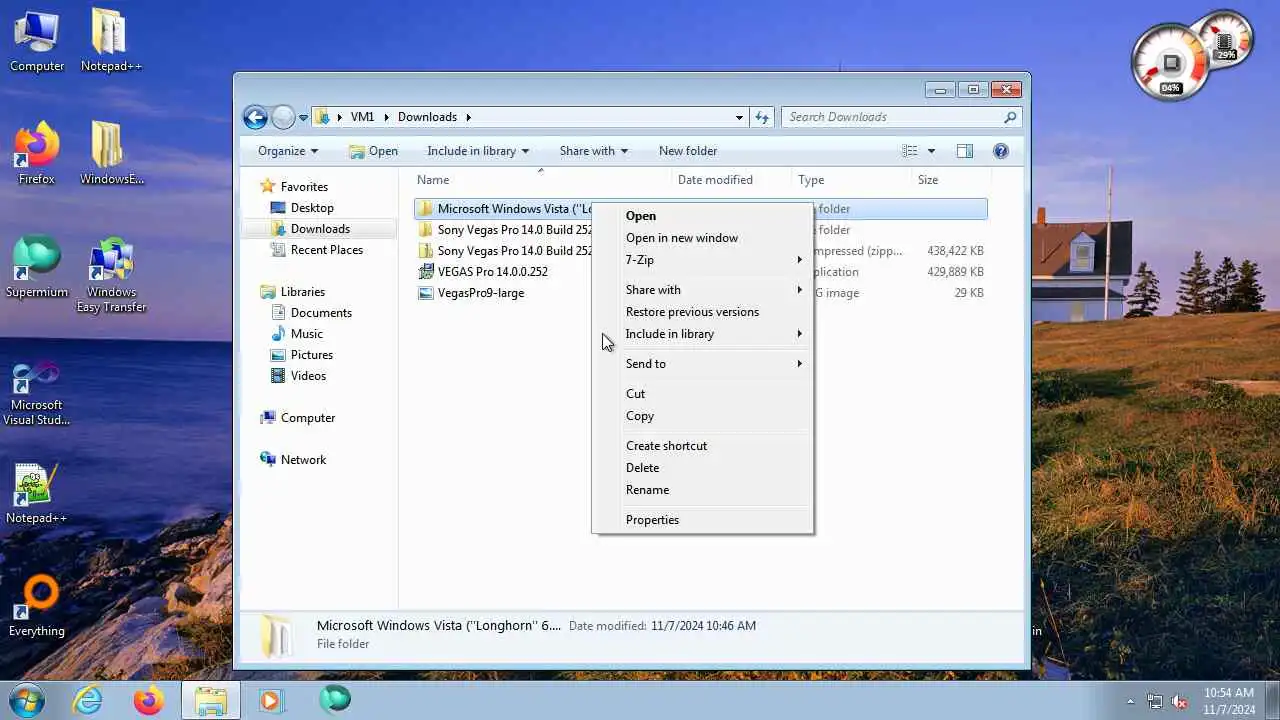Launch Supermium desktop shortcut
This screenshot has width=1280, height=720.
[37, 267]
